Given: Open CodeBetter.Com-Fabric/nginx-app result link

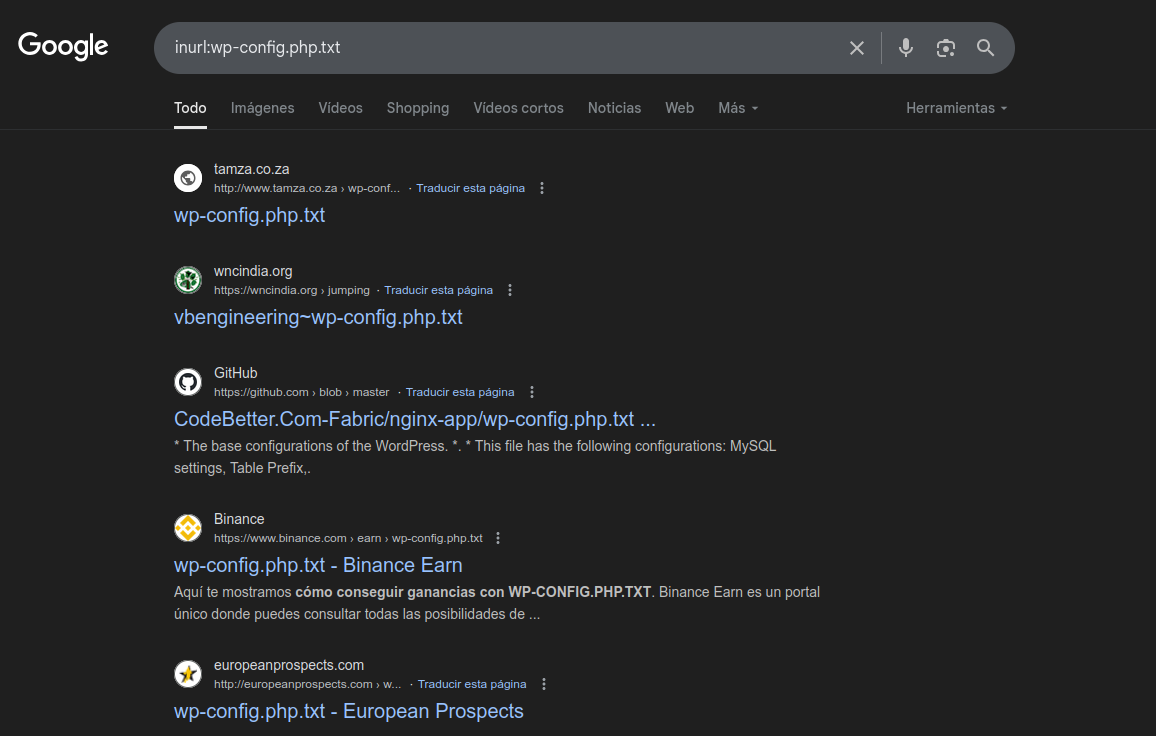Looking at the screenshot, I should tap(414, 419).
